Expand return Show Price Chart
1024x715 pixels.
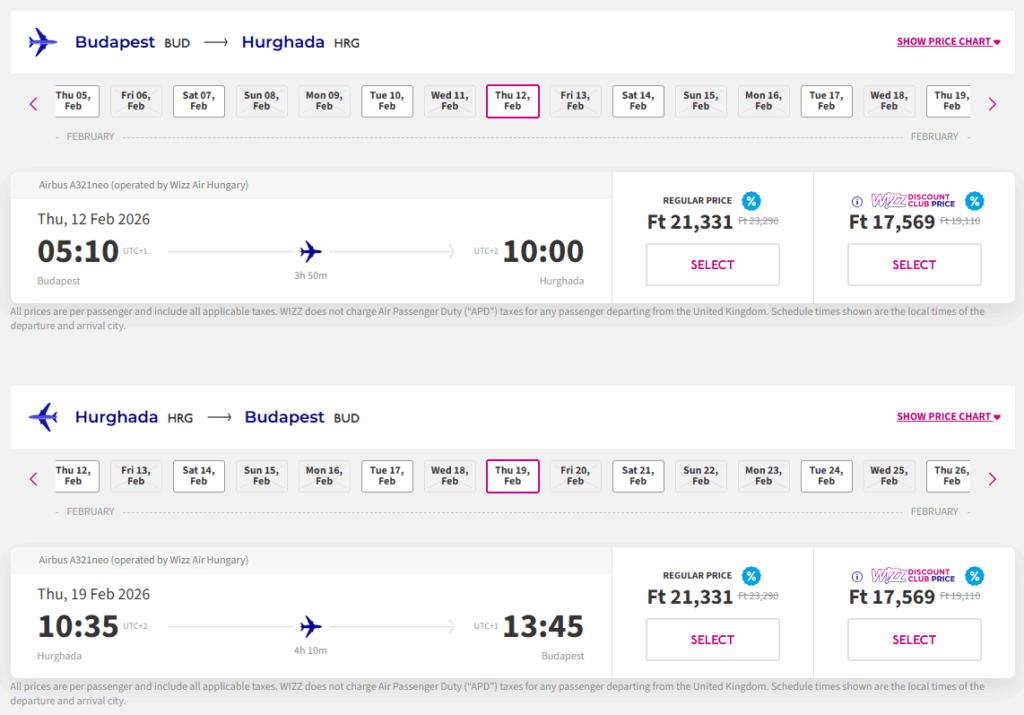pos(948,417)
